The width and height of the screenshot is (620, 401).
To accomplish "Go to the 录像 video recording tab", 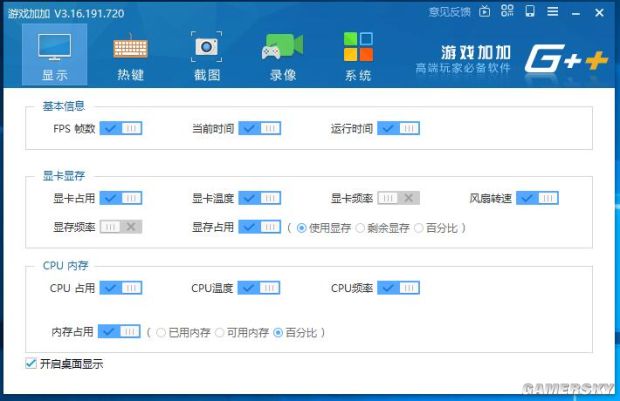I will pos(283,56).
